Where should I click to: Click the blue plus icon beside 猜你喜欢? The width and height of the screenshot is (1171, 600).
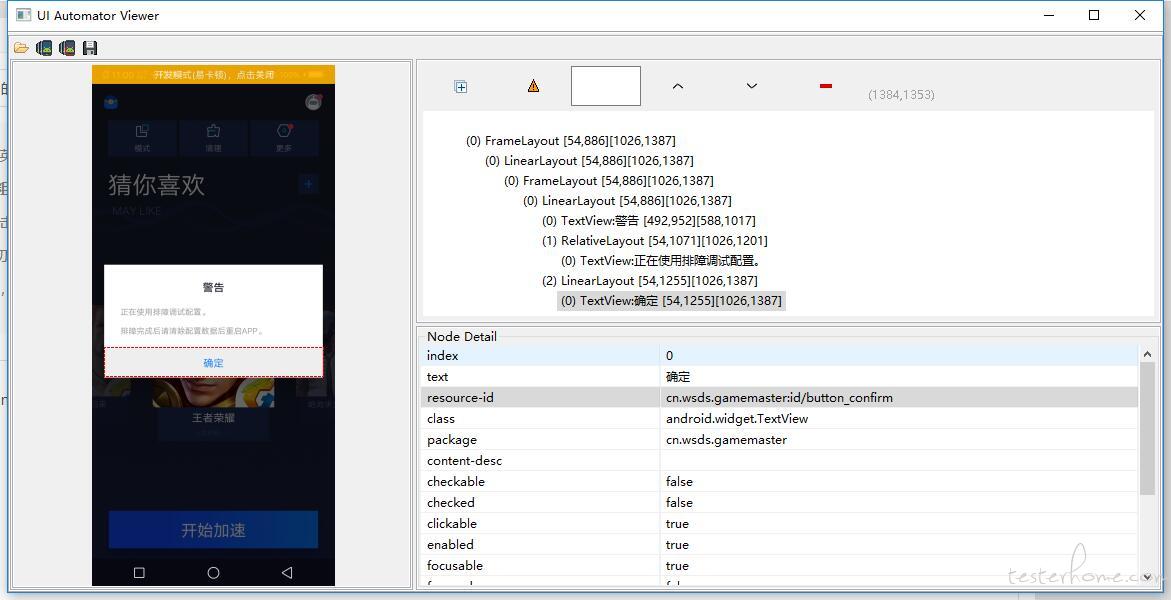[x=308, y=184]
